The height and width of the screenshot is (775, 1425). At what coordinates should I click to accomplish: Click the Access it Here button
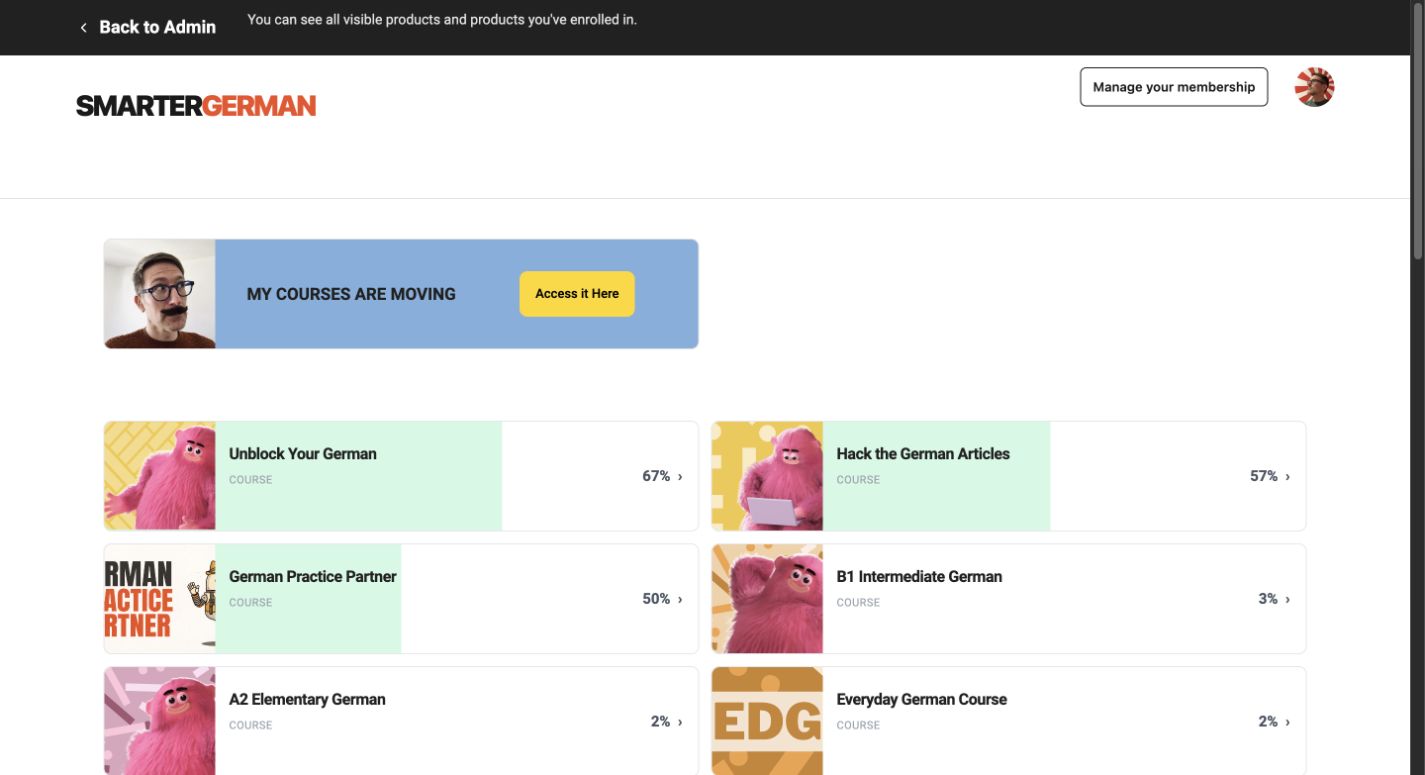(577, 294)
